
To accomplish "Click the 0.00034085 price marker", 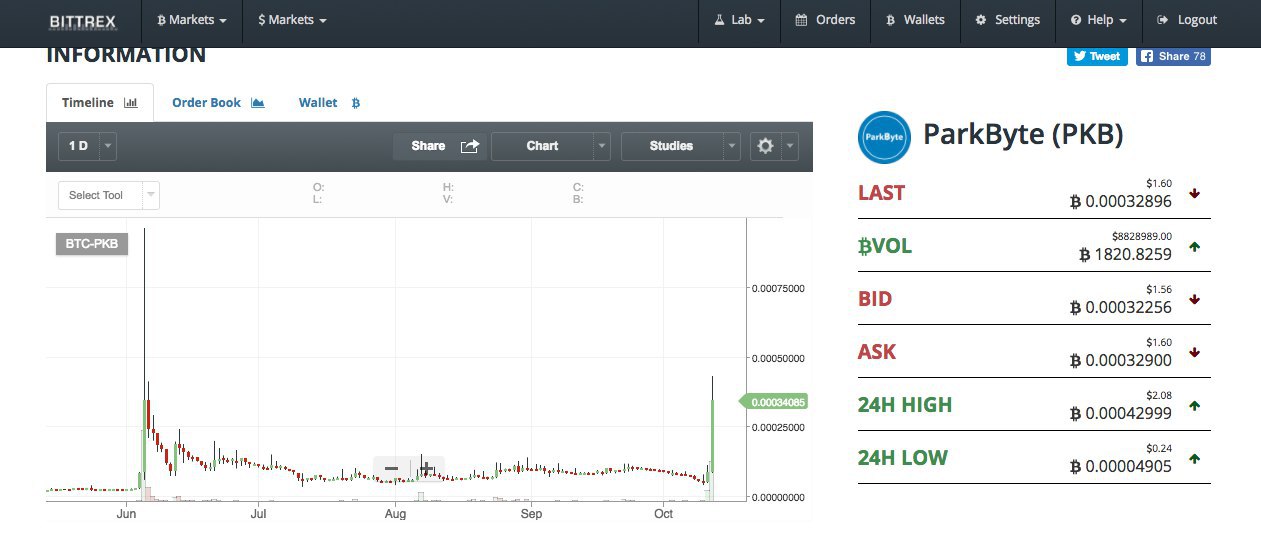I will click(774, 402).
